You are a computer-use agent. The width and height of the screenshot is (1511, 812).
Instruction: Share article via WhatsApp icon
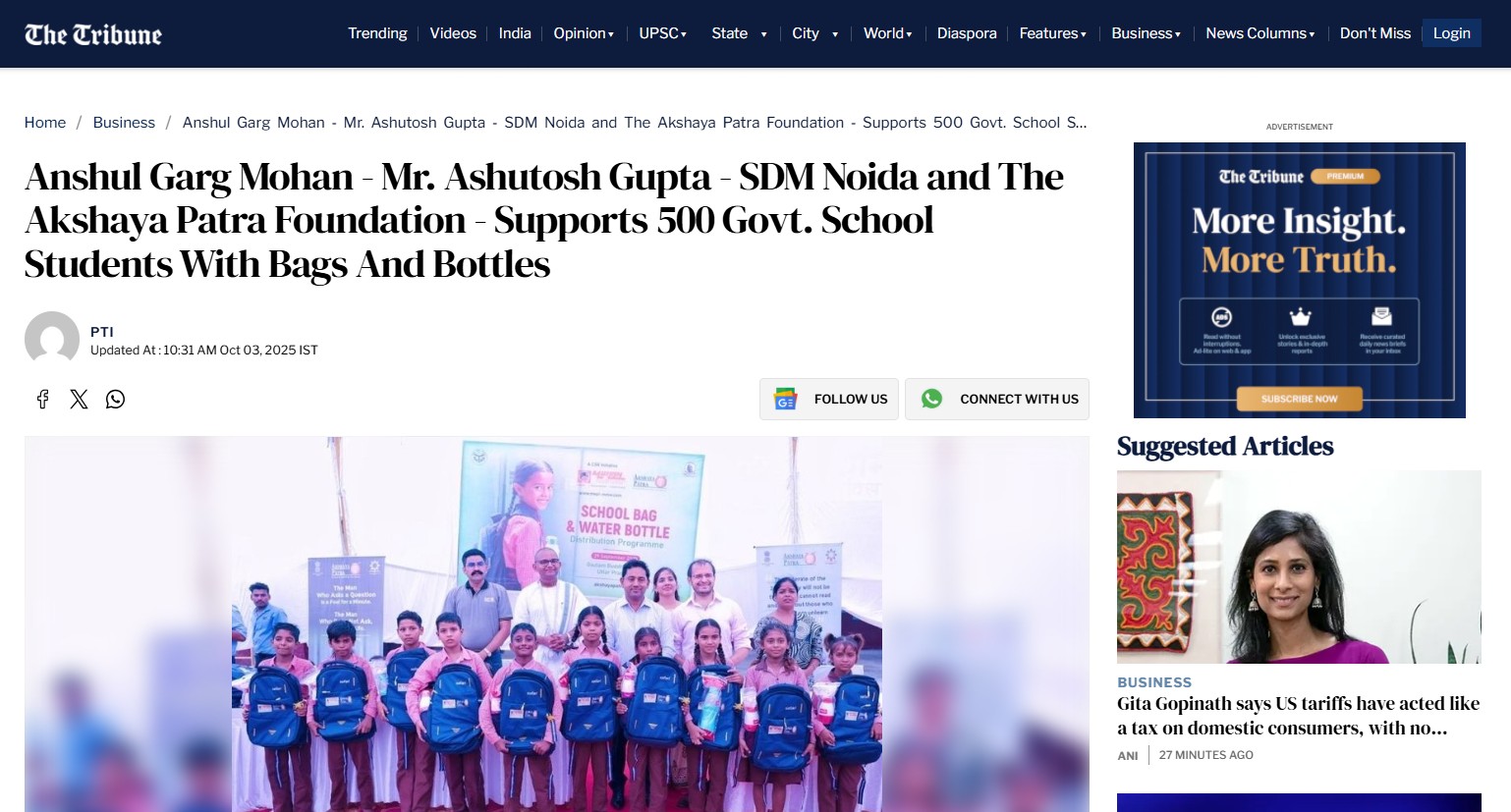pos(115,399)
